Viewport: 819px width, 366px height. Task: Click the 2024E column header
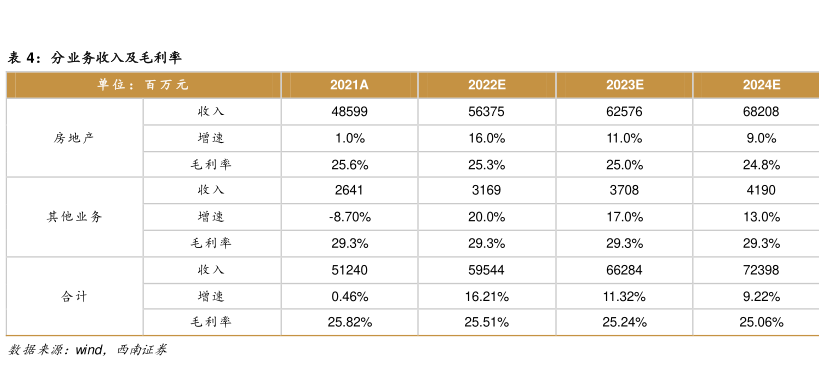(x=762, y=86)
